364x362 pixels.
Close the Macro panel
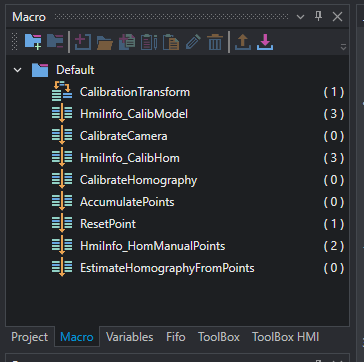[x=337, y=17]
